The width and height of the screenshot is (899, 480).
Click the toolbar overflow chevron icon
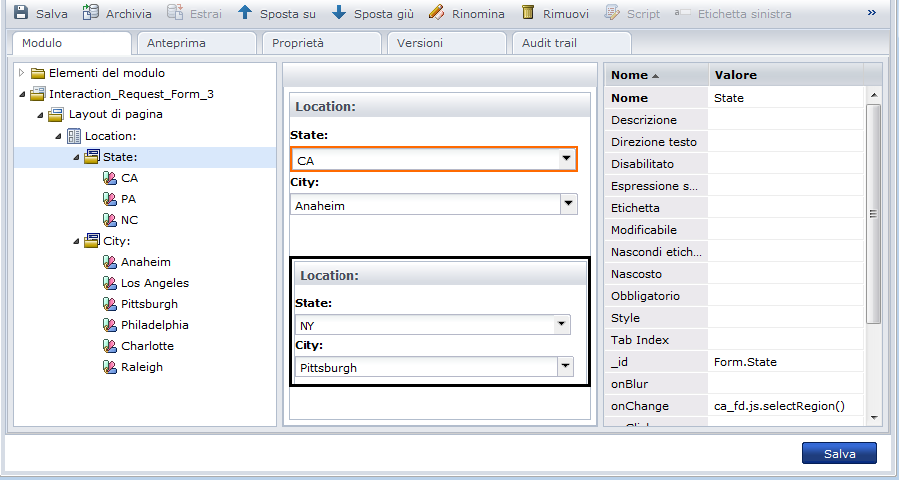872,13
